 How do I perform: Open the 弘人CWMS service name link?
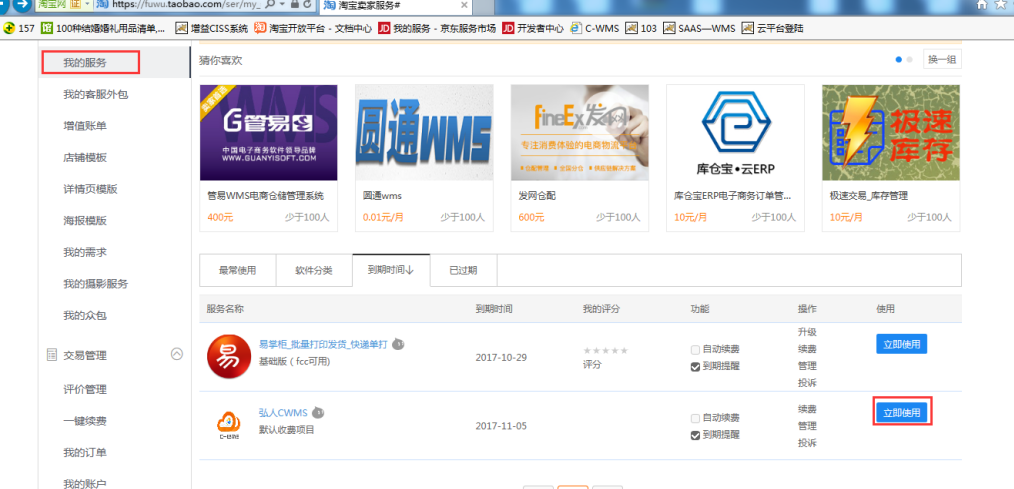pyautogui.click(x=283, y=413)
